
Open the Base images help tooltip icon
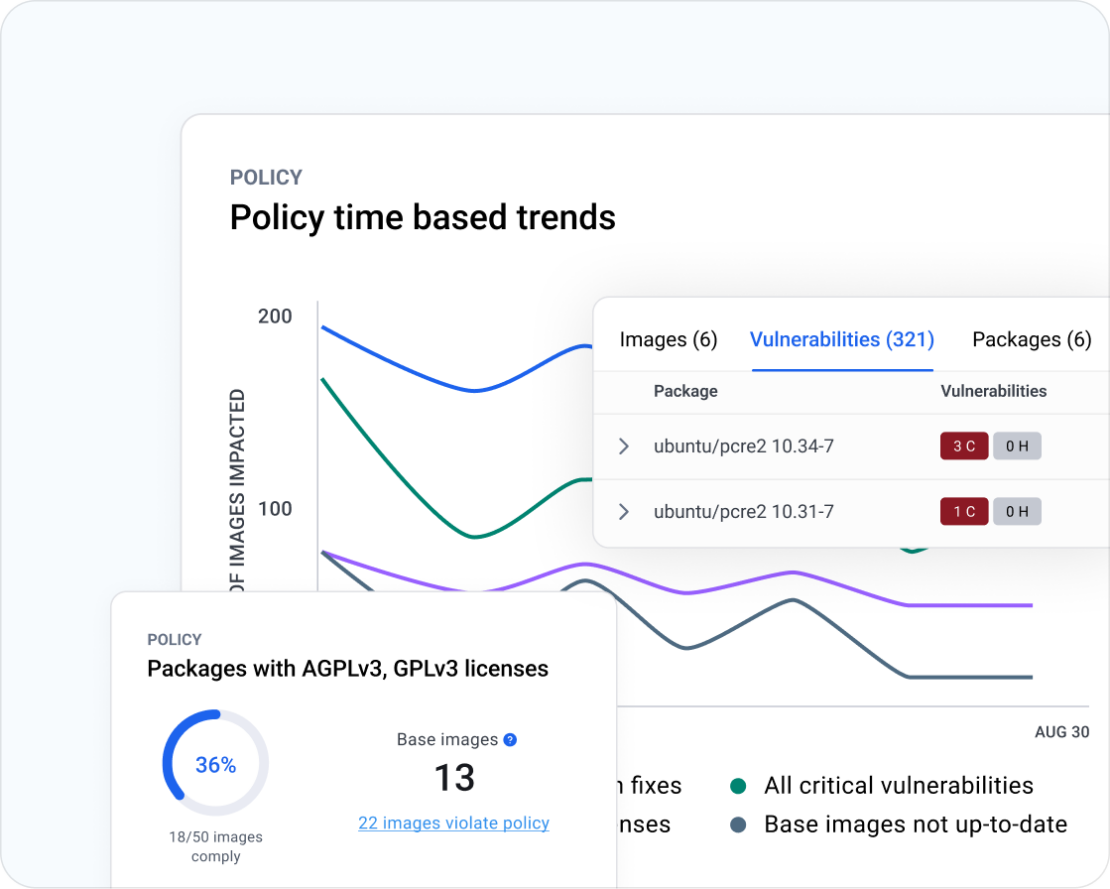(x=510, y=739)
